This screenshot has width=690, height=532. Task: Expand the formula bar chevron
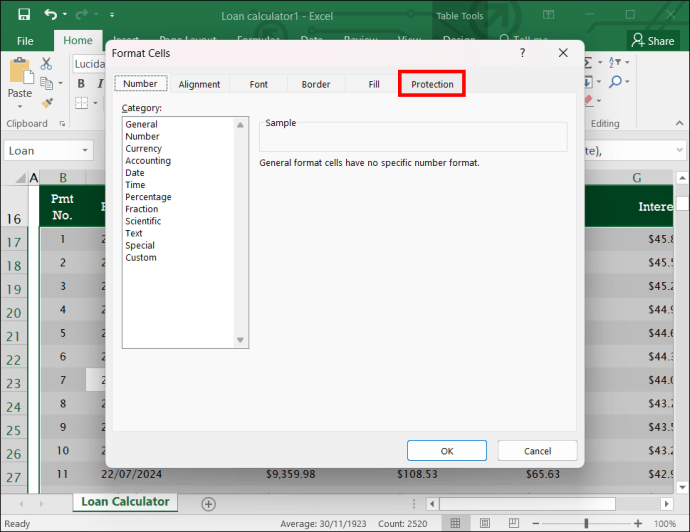(679, 150)
